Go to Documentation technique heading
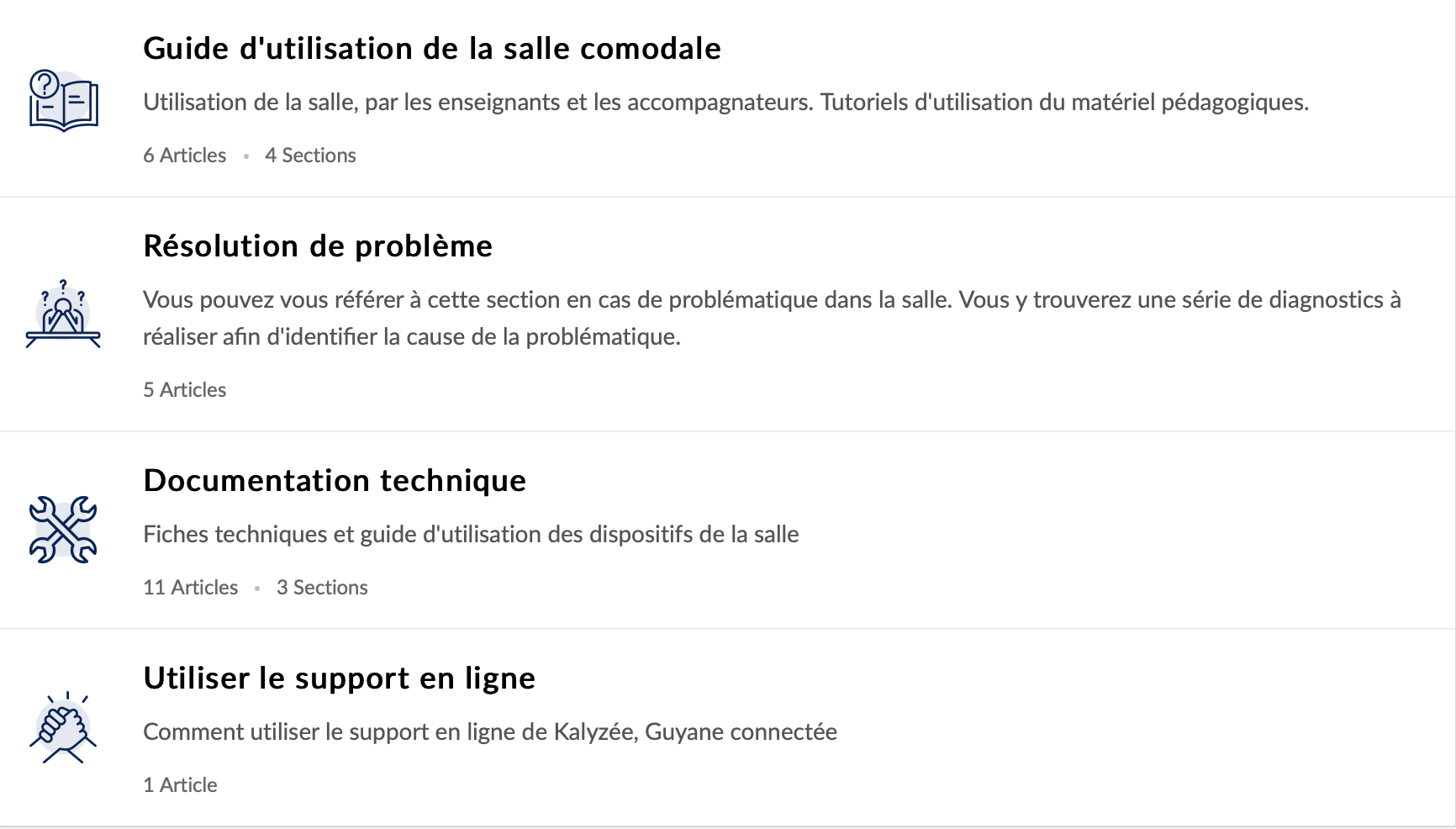Screen dimensions: 1456x829 pyautogui.click(x=335, y=481)
